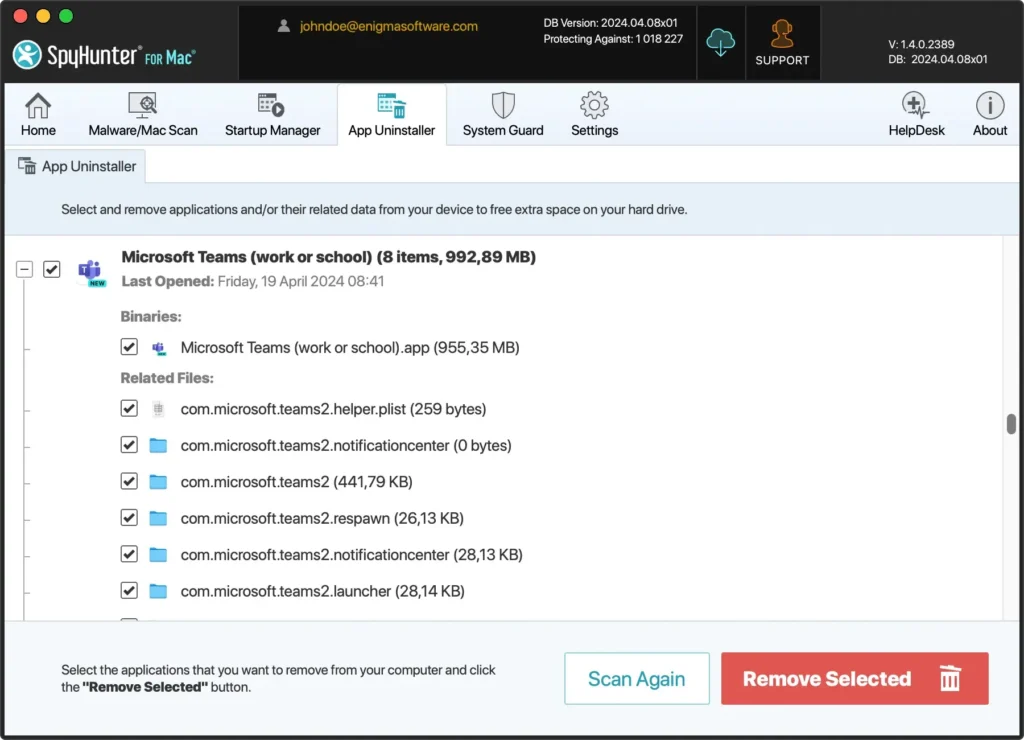Uncheck notificationcenter (28,13 KB) checkbox
The width and height of the screenshot is (1024, 740).
pyautogui.click(x=129, y=555)
